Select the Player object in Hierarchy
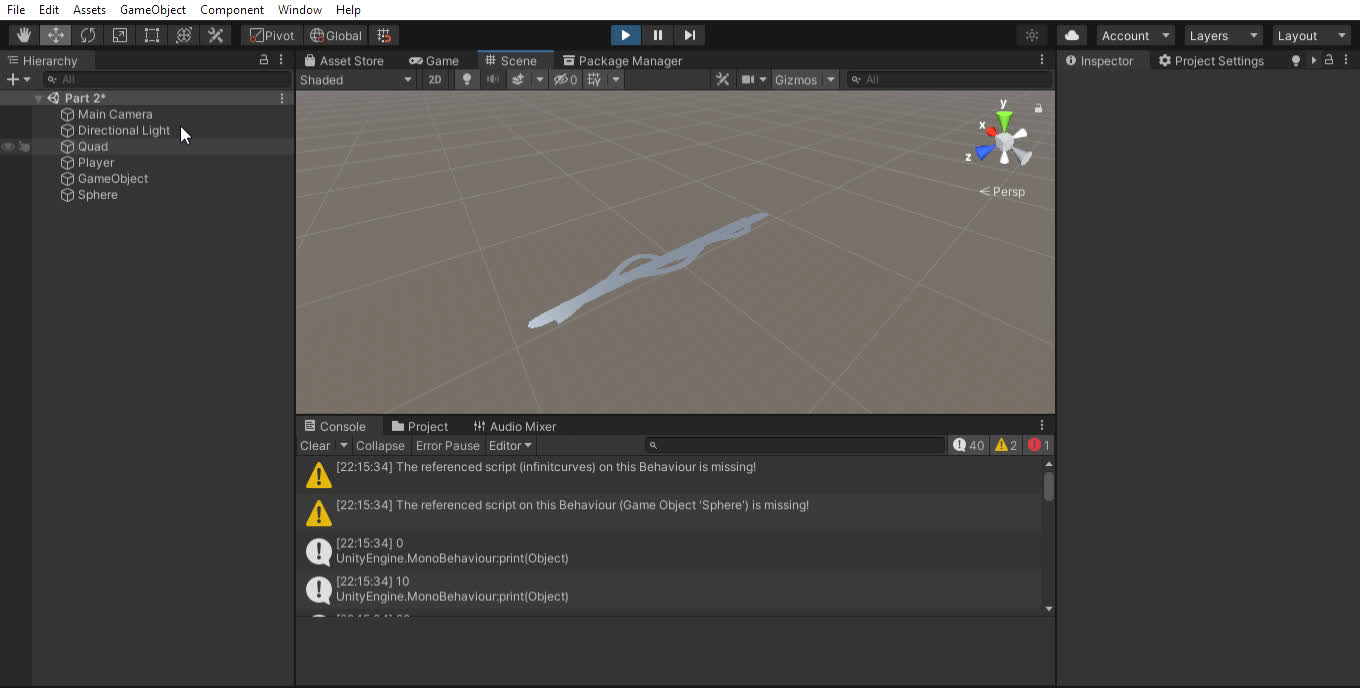1360x688 pixels. coord(96,162)
